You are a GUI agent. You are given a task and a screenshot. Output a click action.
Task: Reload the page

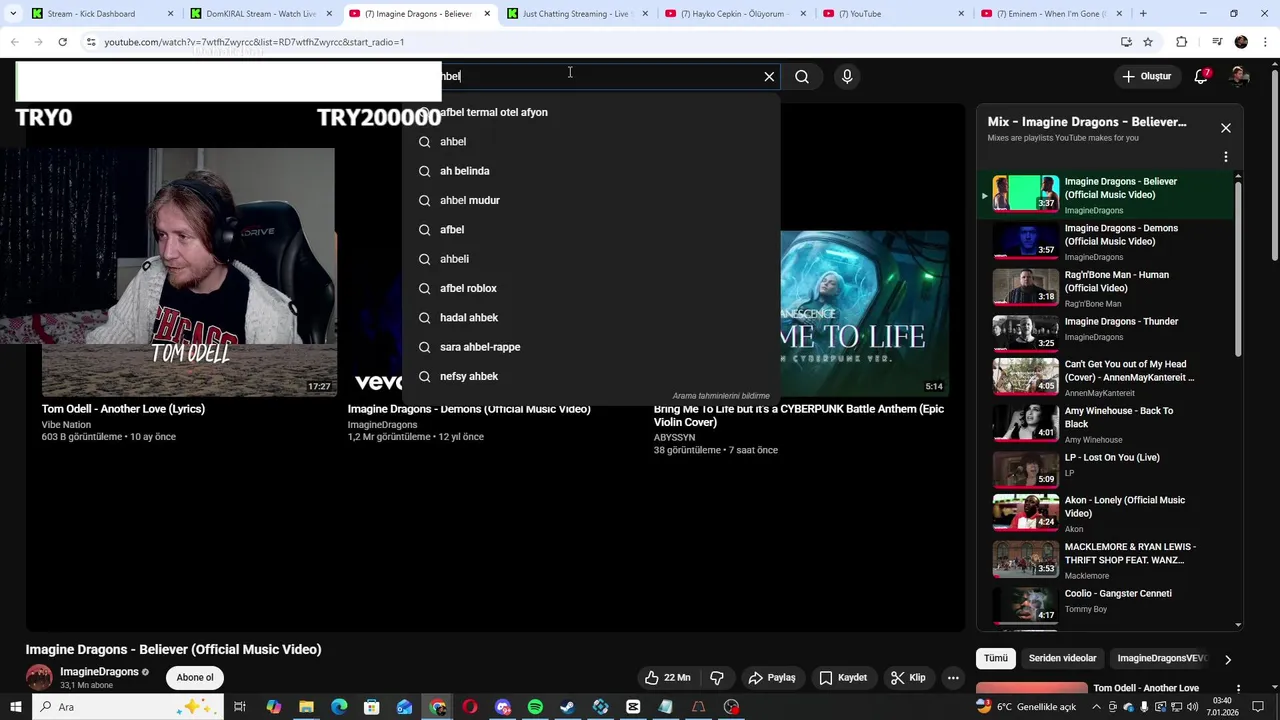62,42
